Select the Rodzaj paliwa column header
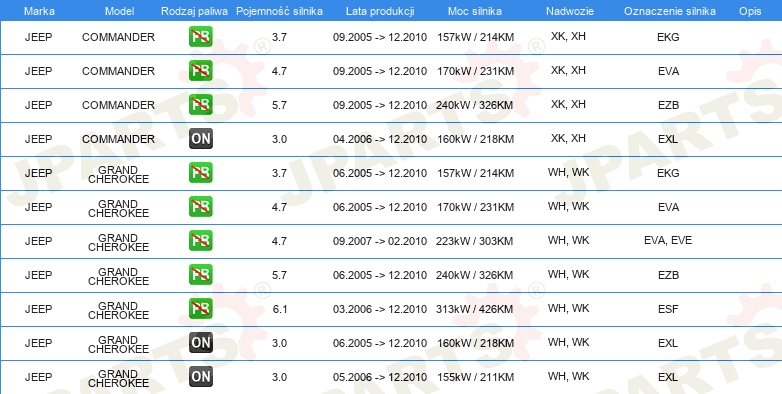 click(x=195, y=11)
